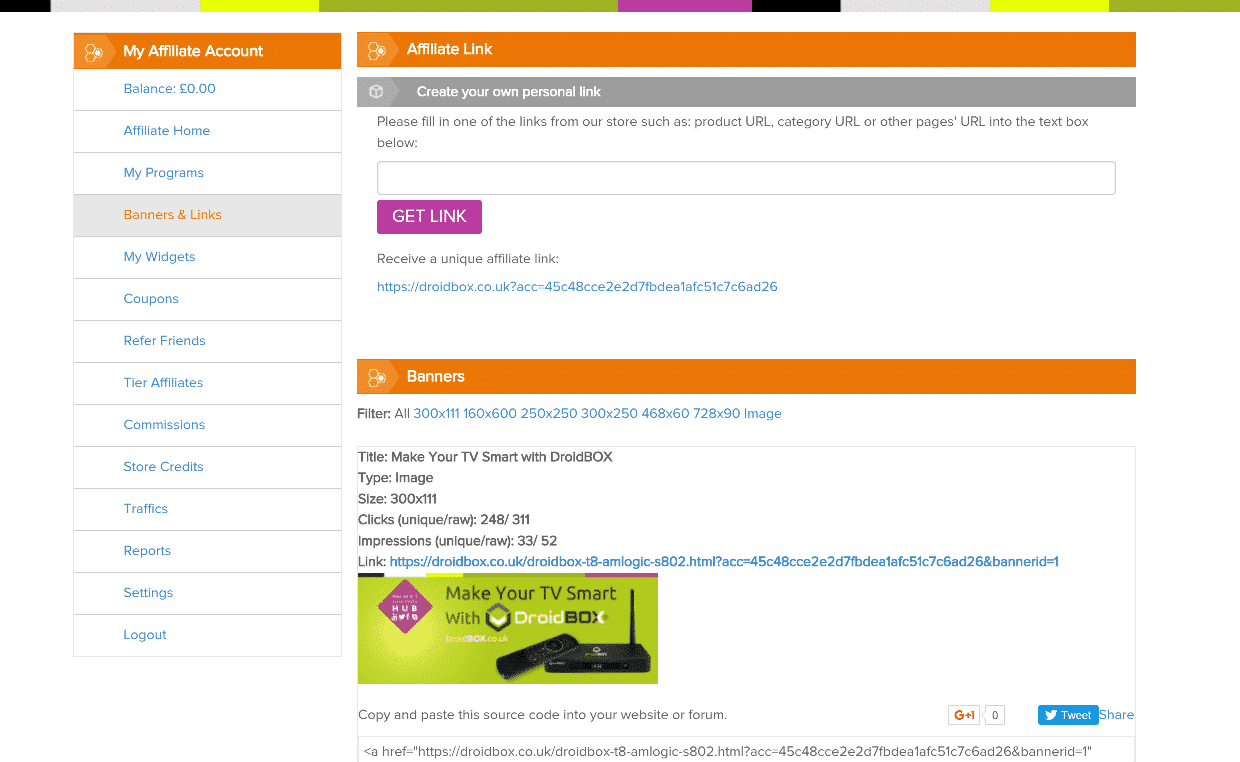Click the Banners section header icon
Viewport: 1240px width, 762px height.
pos(377,377)
